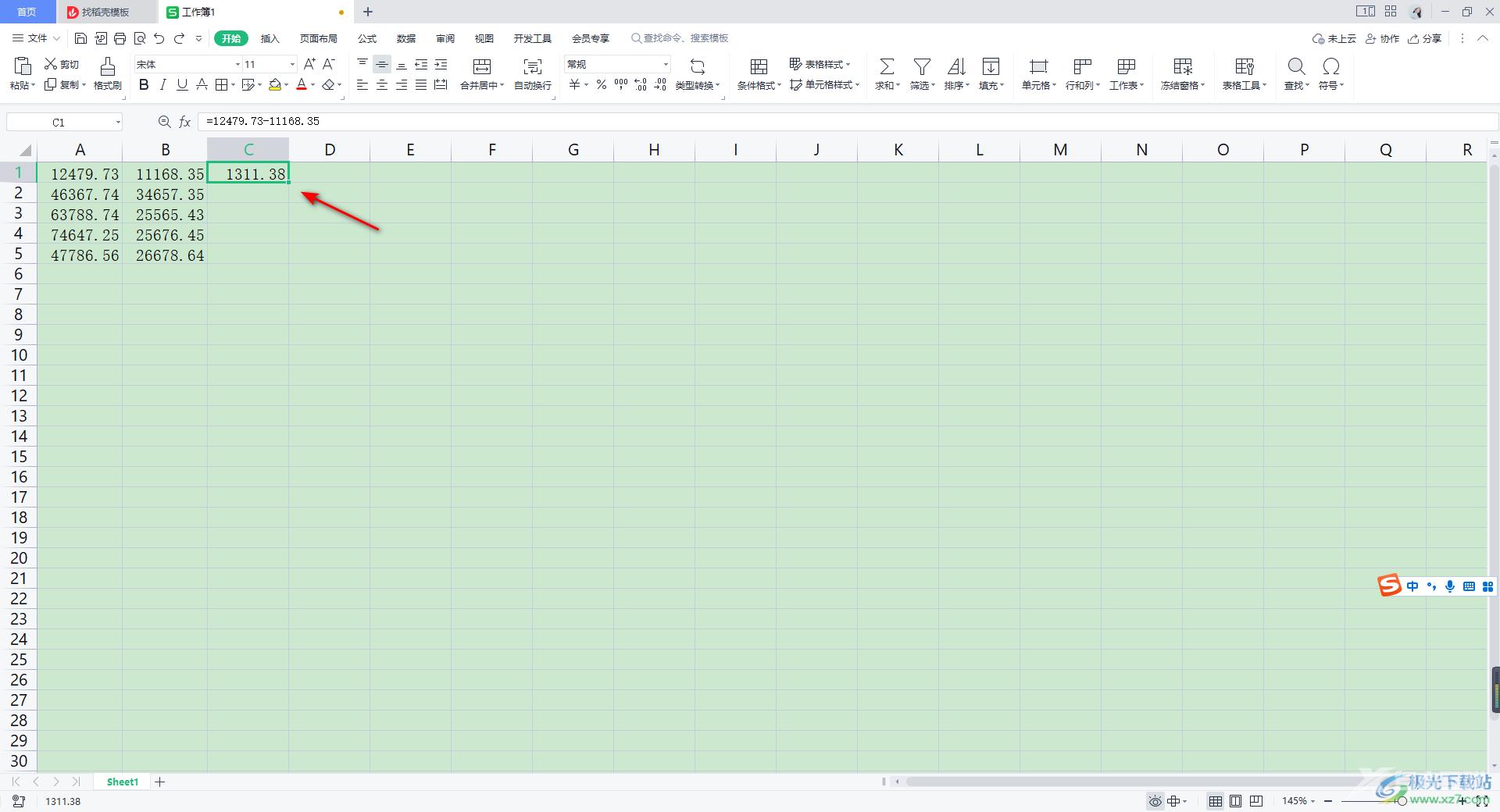
Task: Apply strikethrough text effect icon
Action: [202, 84]
